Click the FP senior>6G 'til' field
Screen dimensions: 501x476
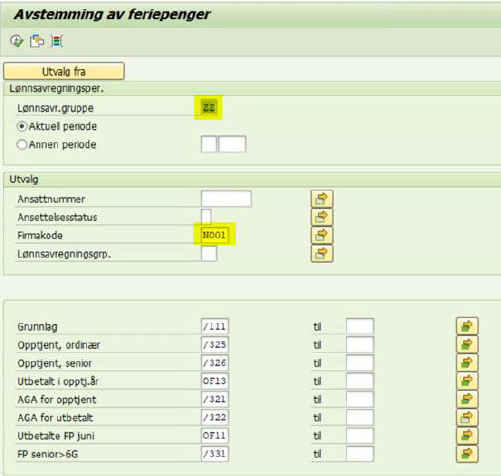(x=360, y=454)
